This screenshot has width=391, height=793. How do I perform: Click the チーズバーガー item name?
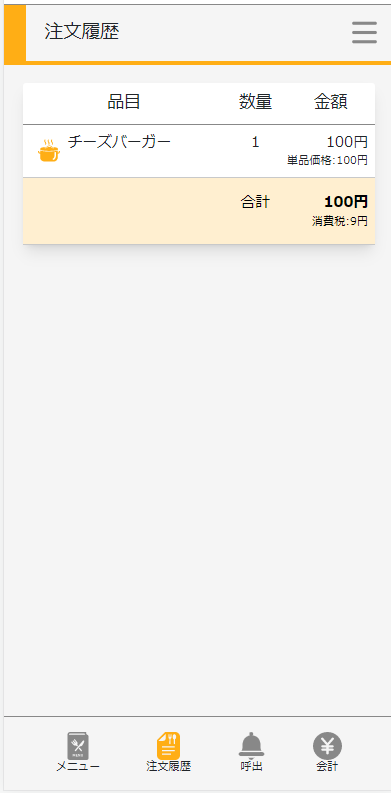pos(119,141)
